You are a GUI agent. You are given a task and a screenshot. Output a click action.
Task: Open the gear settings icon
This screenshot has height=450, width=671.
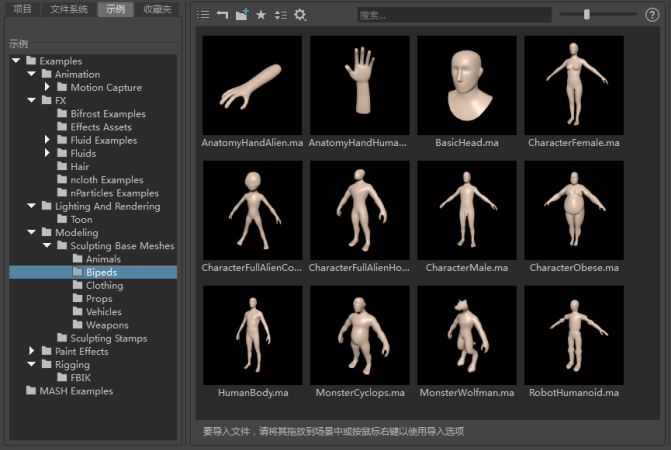[300, 15]
